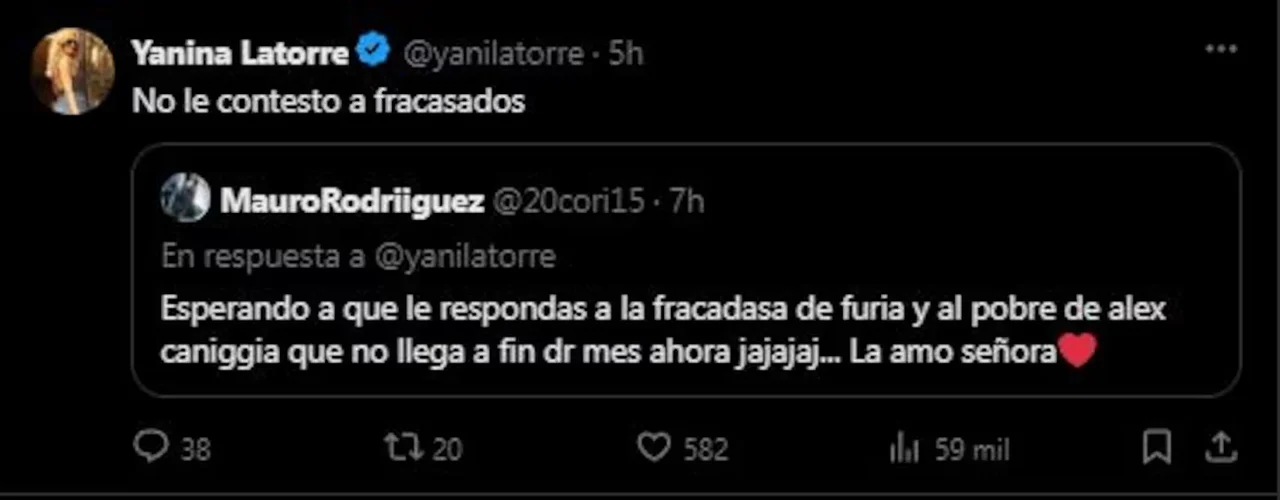Viewport: 1280px width, 500px height.
Task: Open the quoted tweet text about furia
Action: (x=663, y=330)
